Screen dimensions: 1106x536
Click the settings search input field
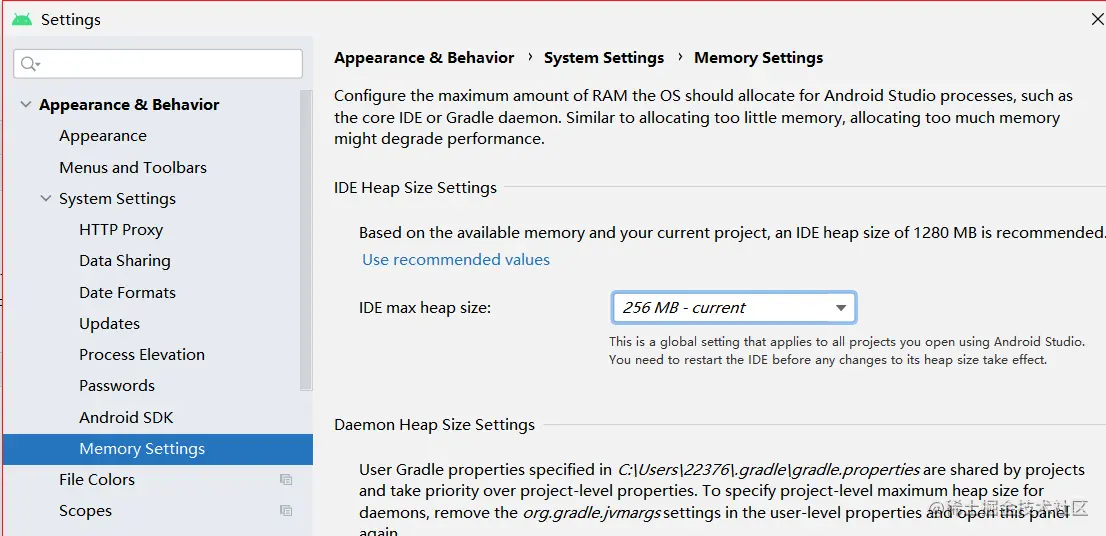coord(165,64)
